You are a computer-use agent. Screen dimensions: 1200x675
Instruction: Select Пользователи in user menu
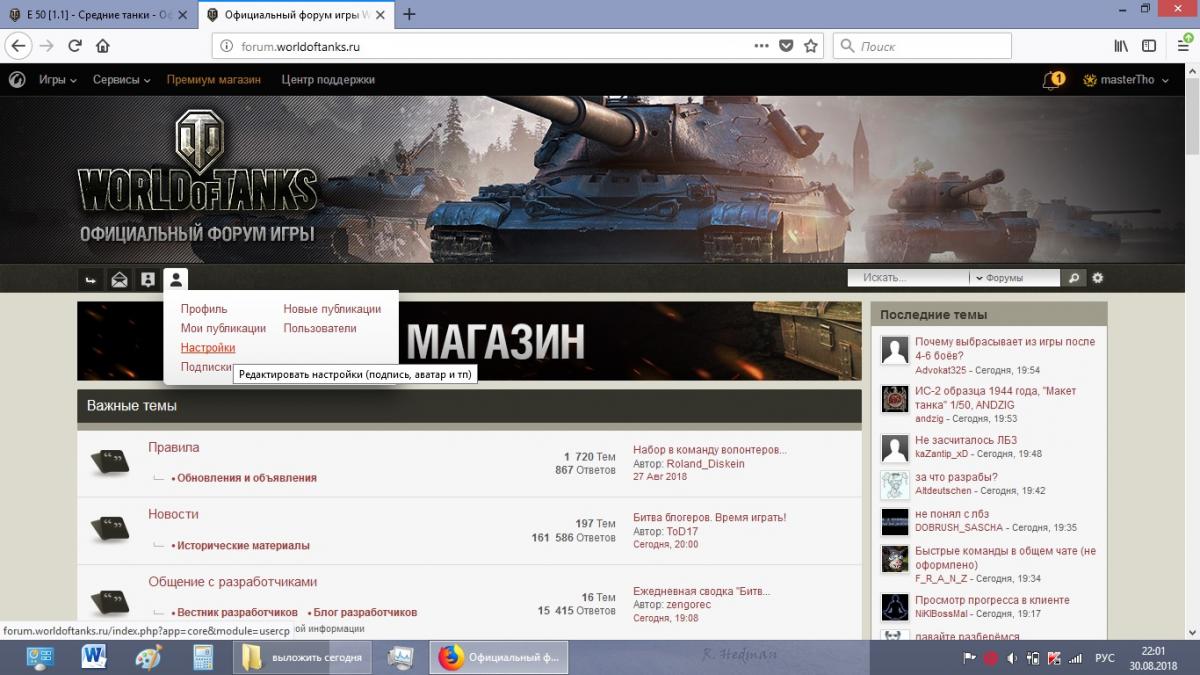[320, 328]
